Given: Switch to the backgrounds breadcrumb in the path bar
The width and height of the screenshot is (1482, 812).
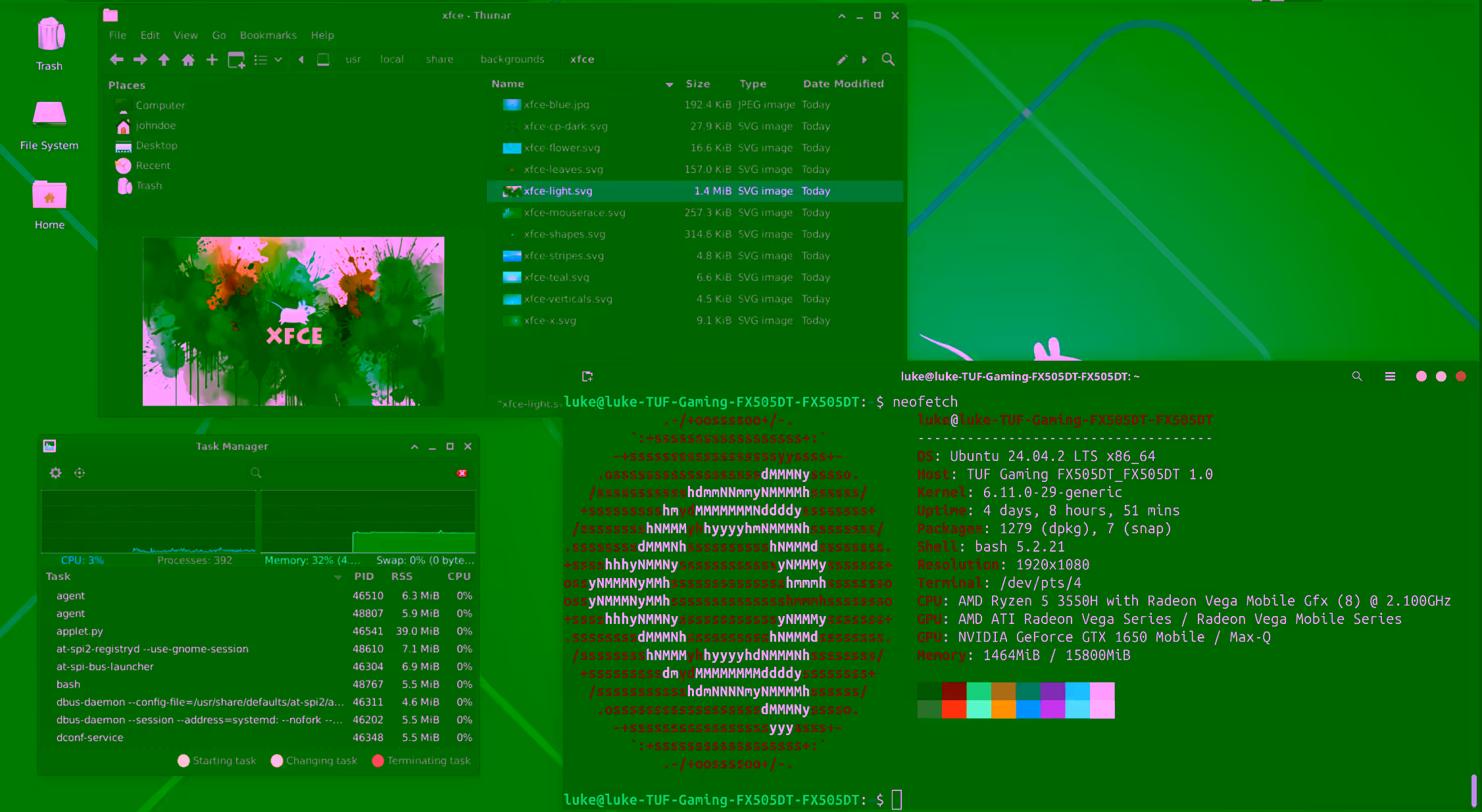Looking at the screenshot, I should (512, 59).
